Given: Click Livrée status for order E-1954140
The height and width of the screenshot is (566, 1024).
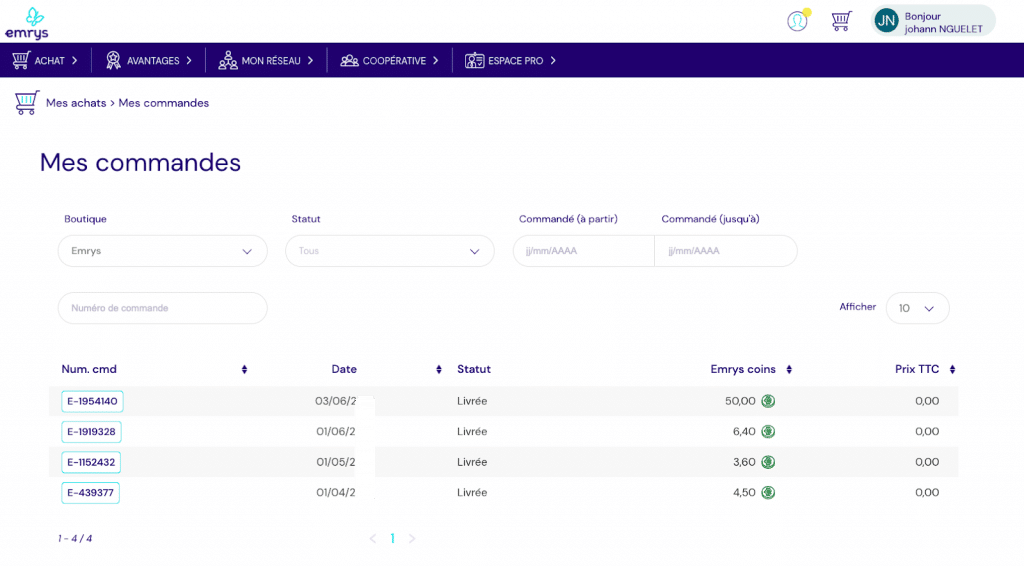Looking at the screenshot, I should coord(472,401).
